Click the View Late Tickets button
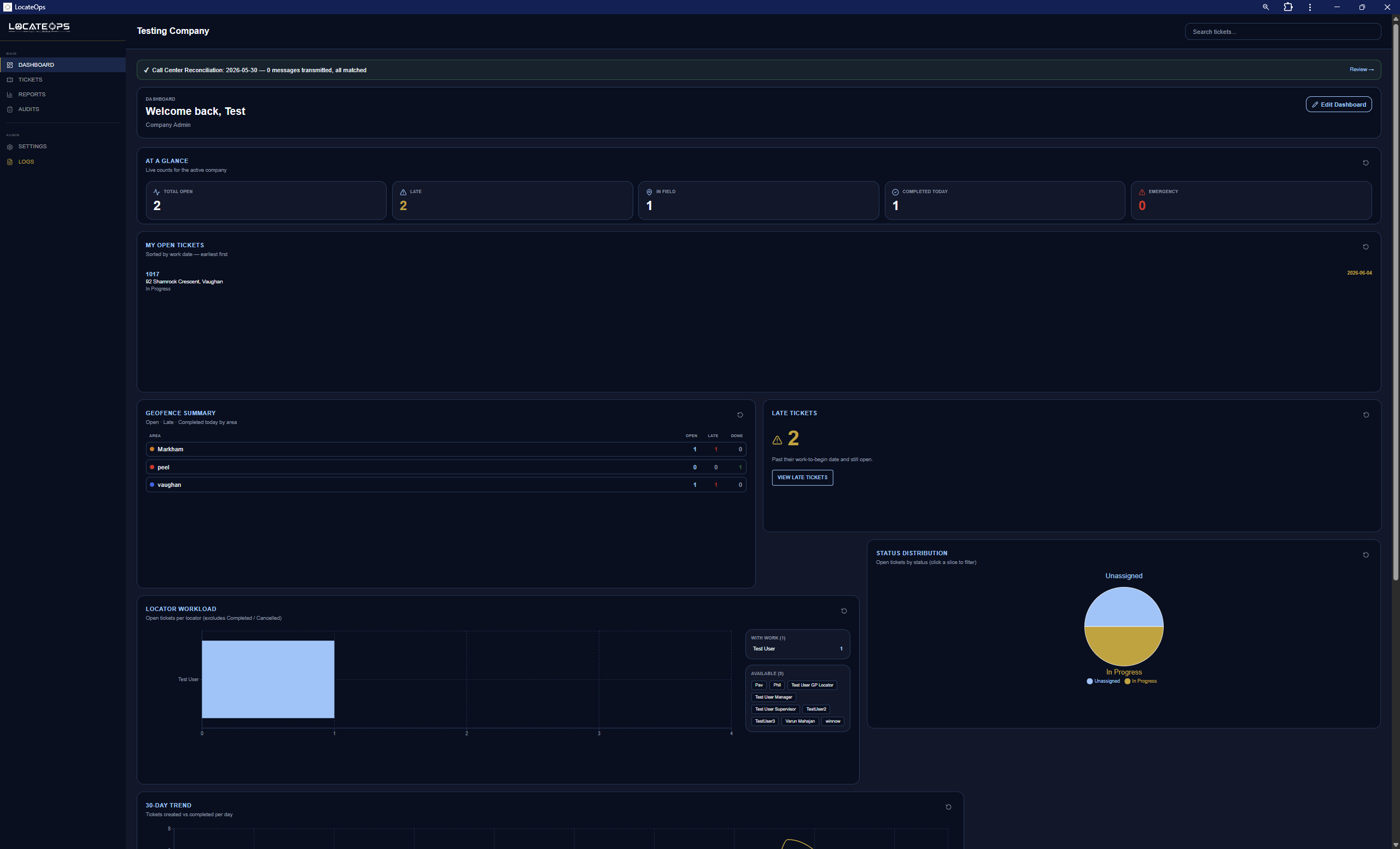Screen dimensions: 1400x849 [x=802, y=478]
